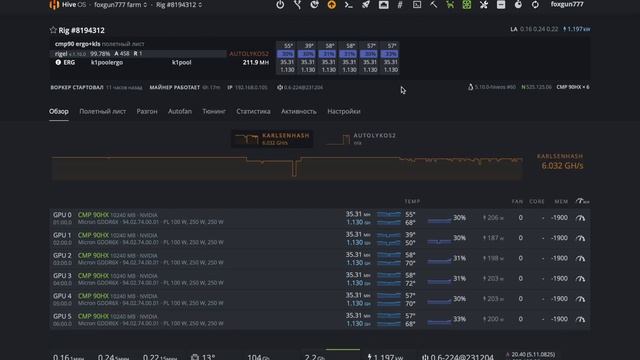The width and height of the screenshot is (640, 360).
Task: Click the white card icon beside tools
Action: pyautogui.click(x=501, y=4)
